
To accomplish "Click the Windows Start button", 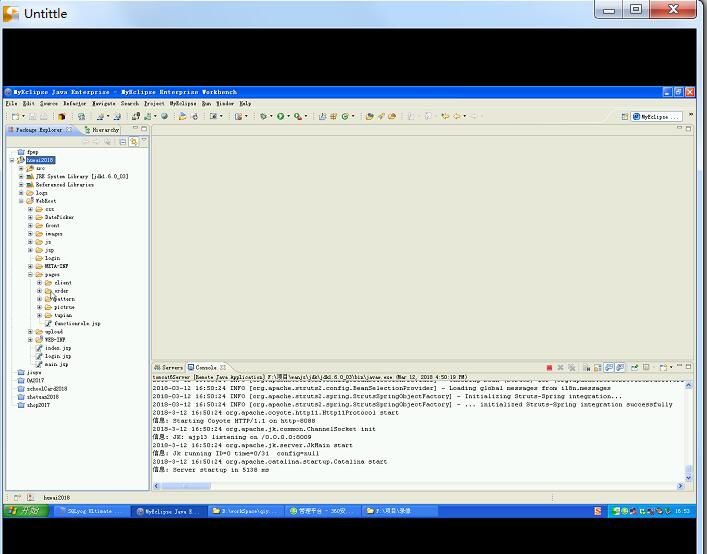I will coord(26,511).
